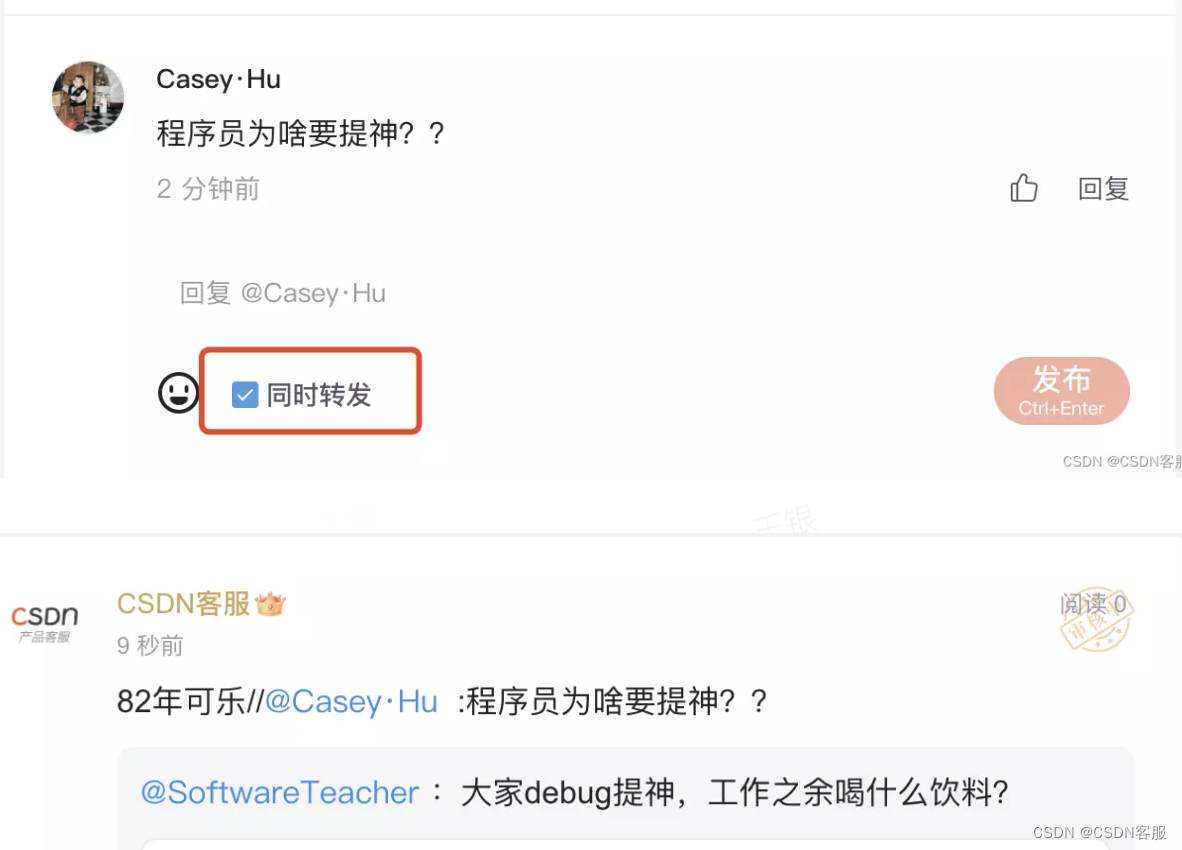Click the 阅读 0 read count

pos(1093,604)
